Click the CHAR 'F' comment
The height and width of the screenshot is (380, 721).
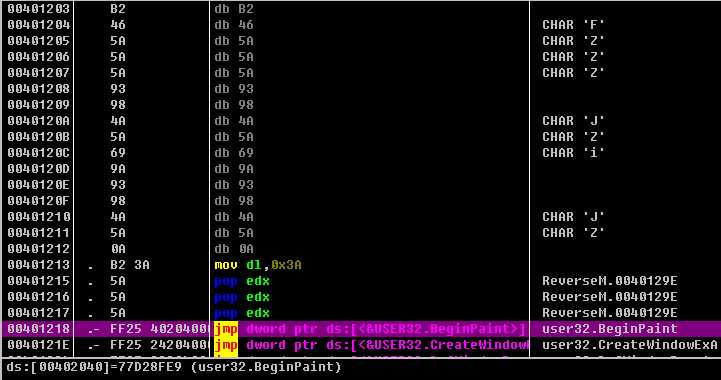[573, 25]
